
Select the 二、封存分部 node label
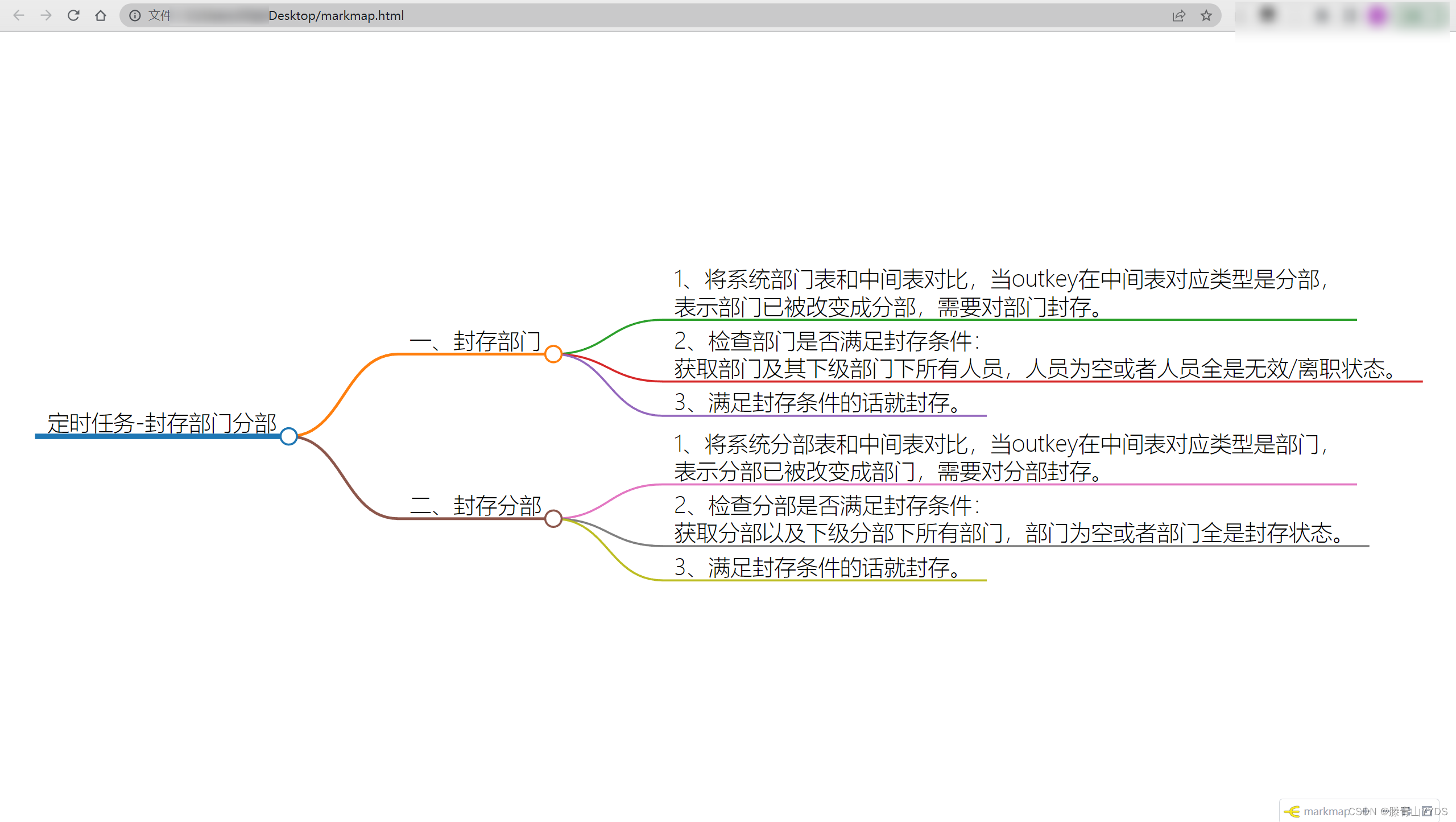(475, 506)
